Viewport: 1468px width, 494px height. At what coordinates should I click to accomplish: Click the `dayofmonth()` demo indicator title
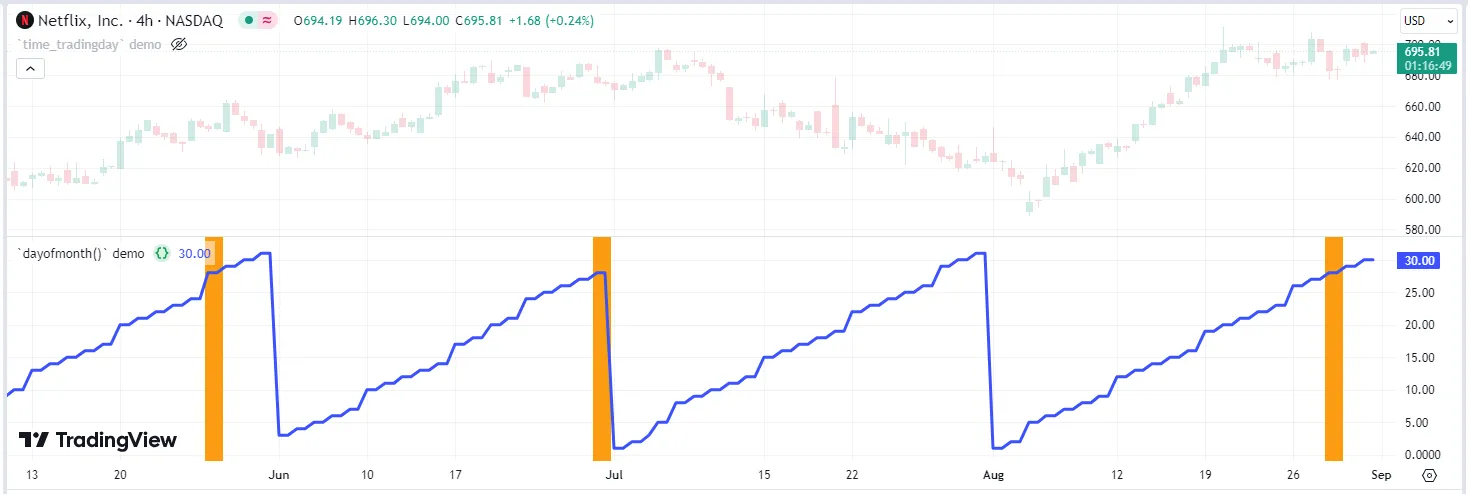[81, 254]
